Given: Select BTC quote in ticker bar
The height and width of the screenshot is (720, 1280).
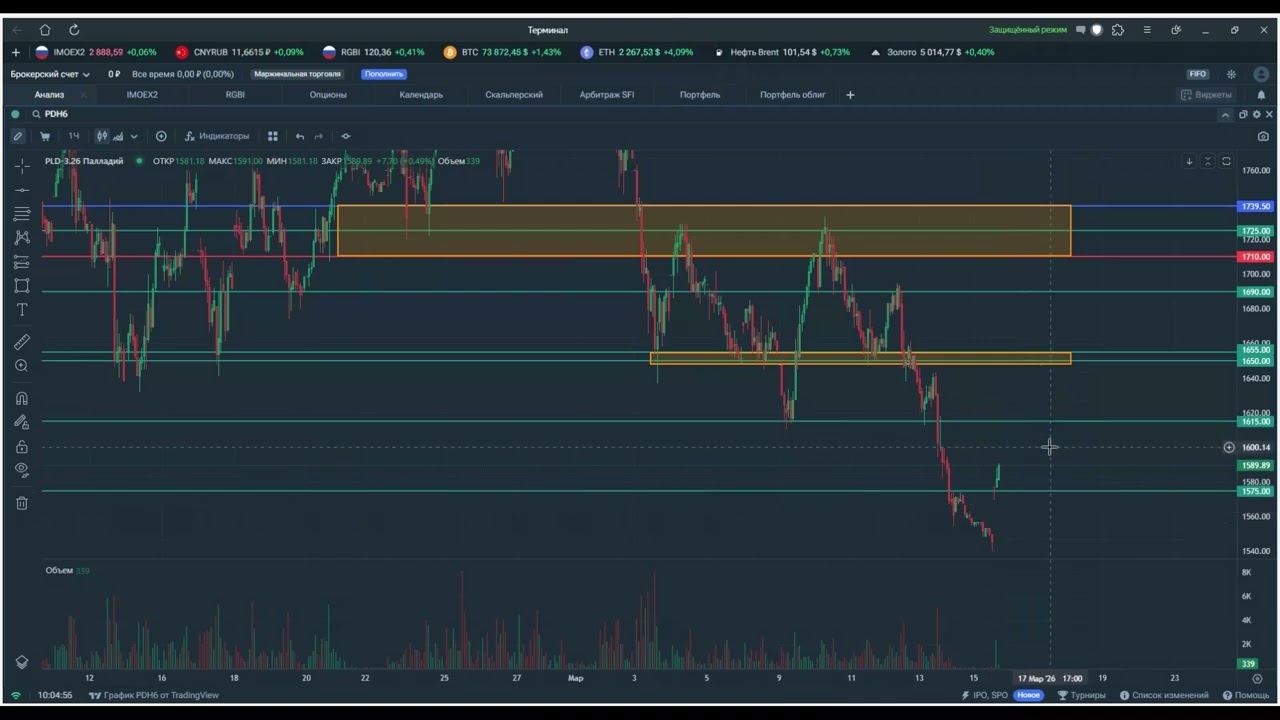Looking at the screenshot, I should point(502,52).
